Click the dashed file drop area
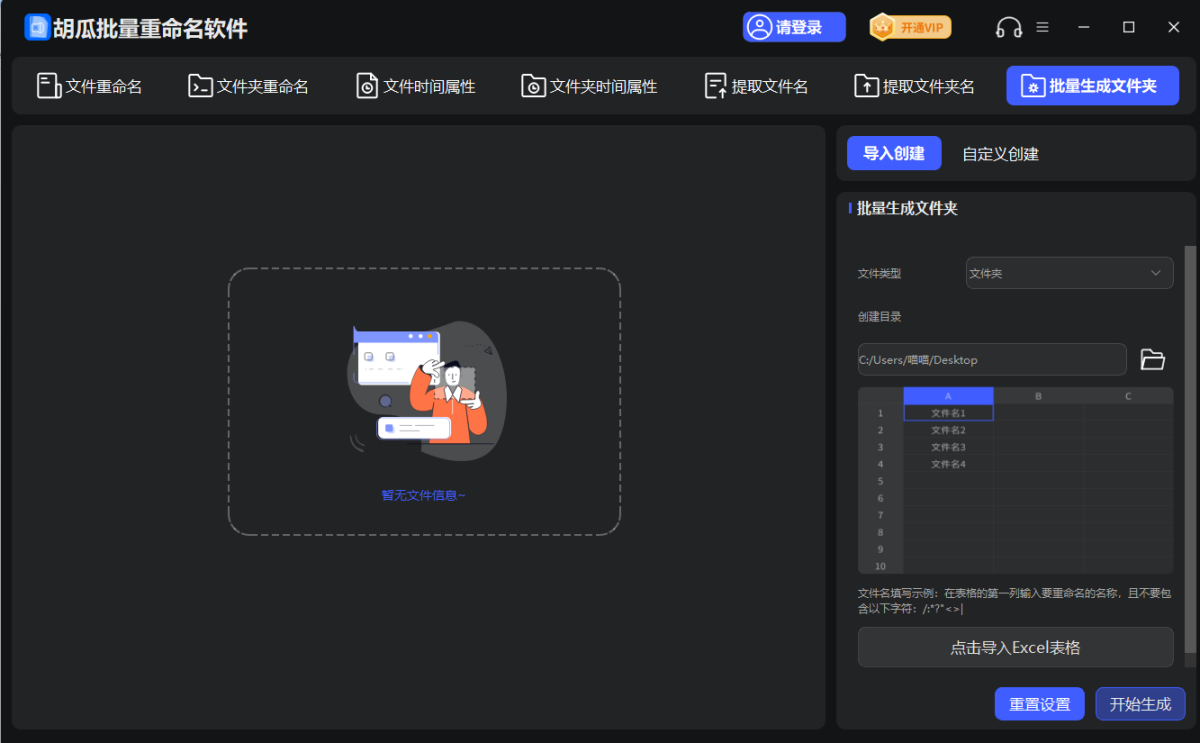1200x743 pixels. click(x=424, y=401)
